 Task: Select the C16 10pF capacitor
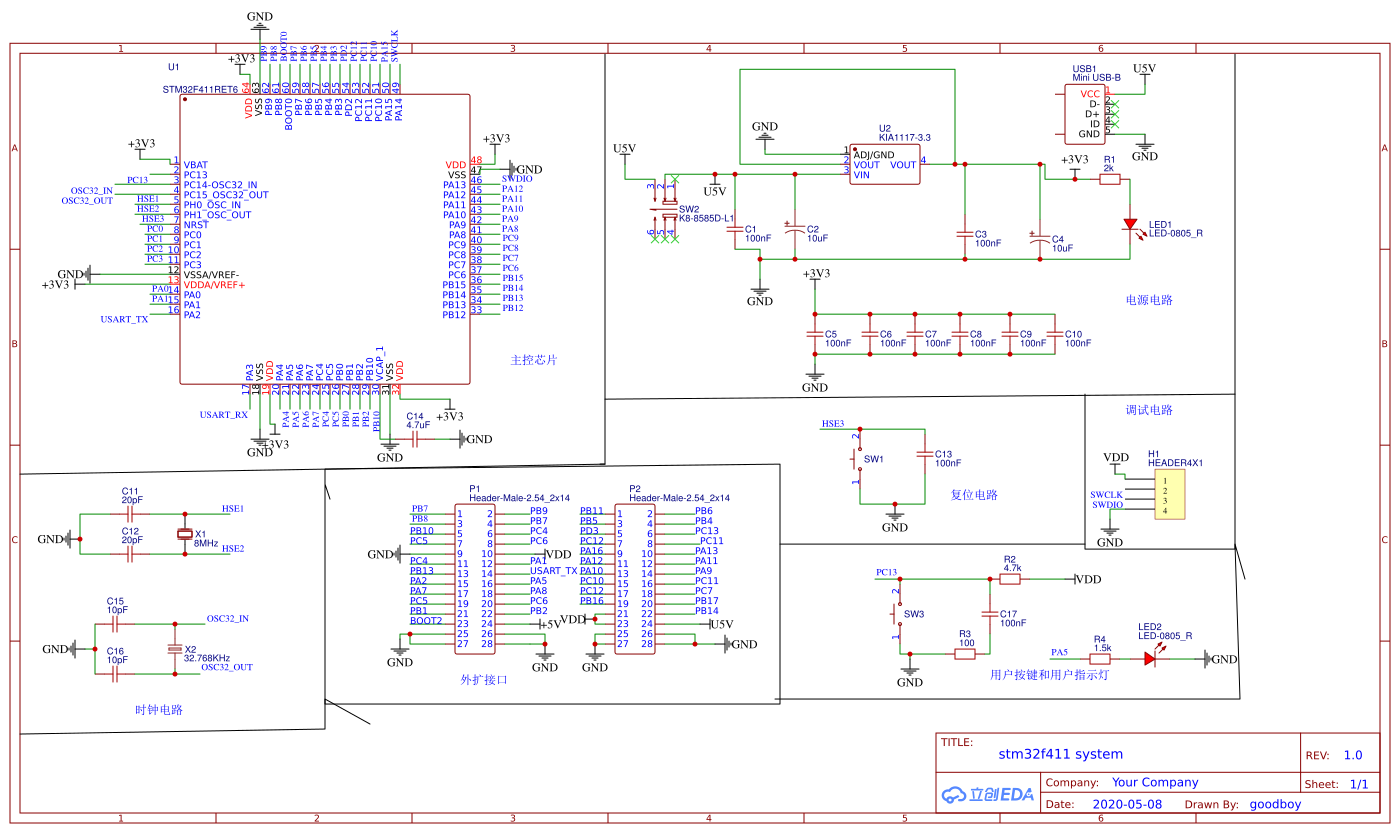116,674
